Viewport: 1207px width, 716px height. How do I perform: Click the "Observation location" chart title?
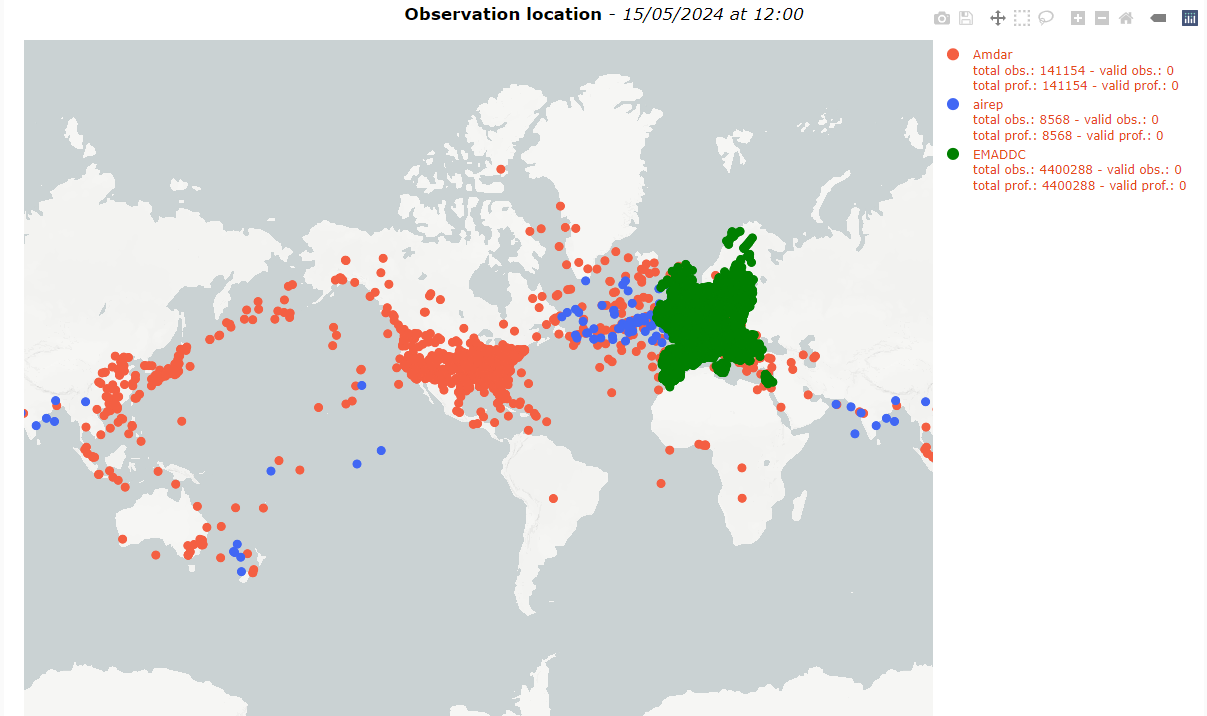[x=503, y=14]
